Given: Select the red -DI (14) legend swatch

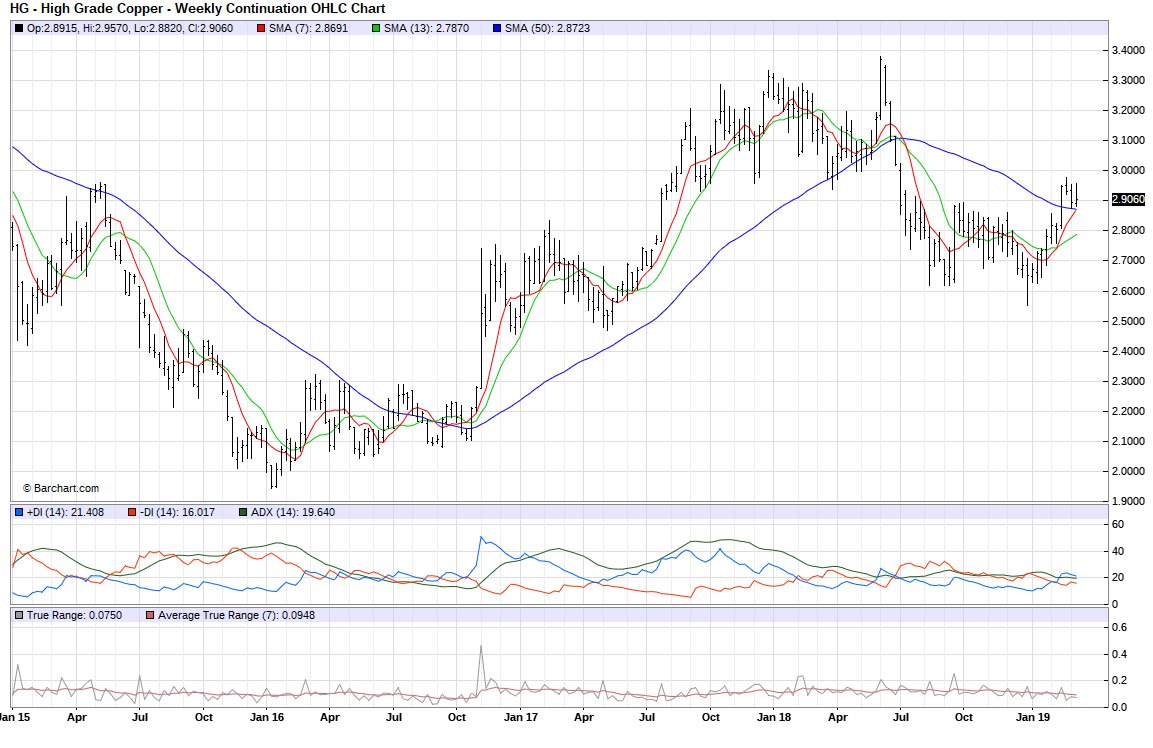Looking at the screenshot, I should coord(132,512).
